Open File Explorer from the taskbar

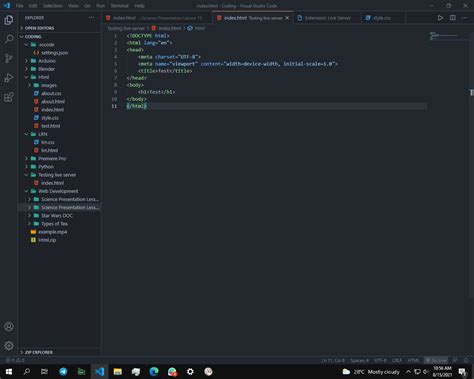coord(117,371)
